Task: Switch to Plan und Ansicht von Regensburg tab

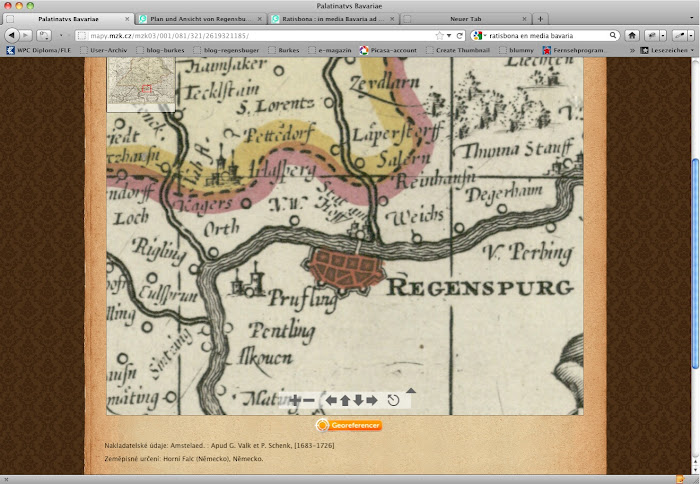Action: tap(200, 19)
